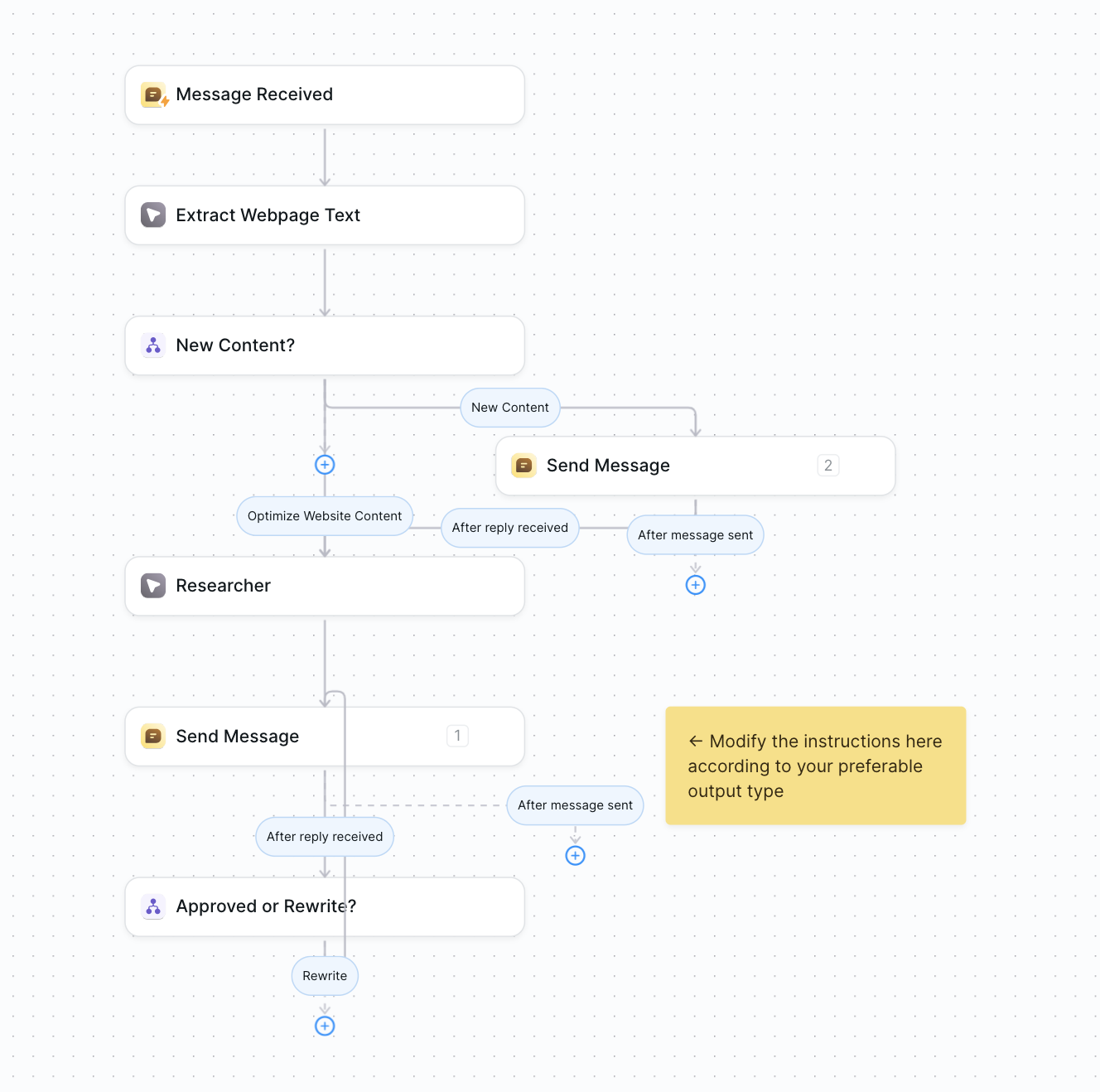Click After message sent label near Send Message 2
Image resolution: width=1100 pixels, height=1092 pixels.
tap(695, 534)
